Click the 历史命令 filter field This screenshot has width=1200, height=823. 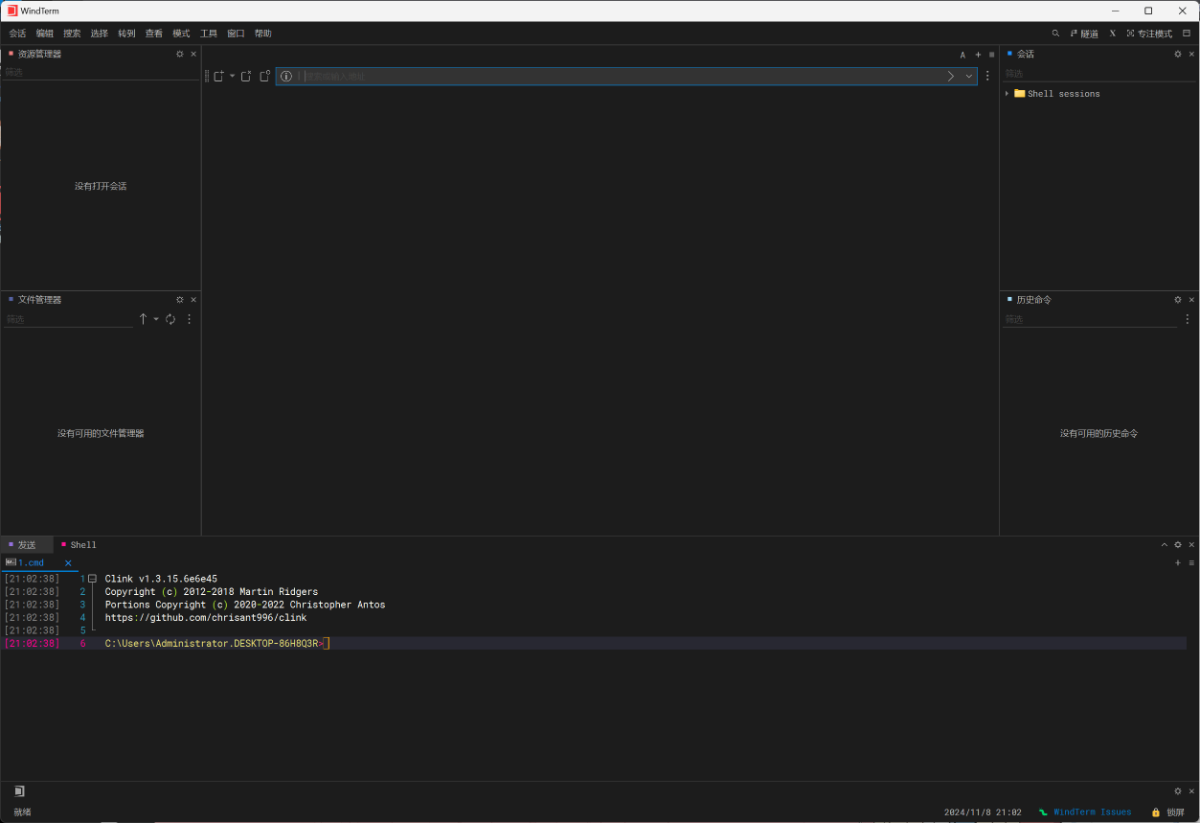pos(1090,319)
